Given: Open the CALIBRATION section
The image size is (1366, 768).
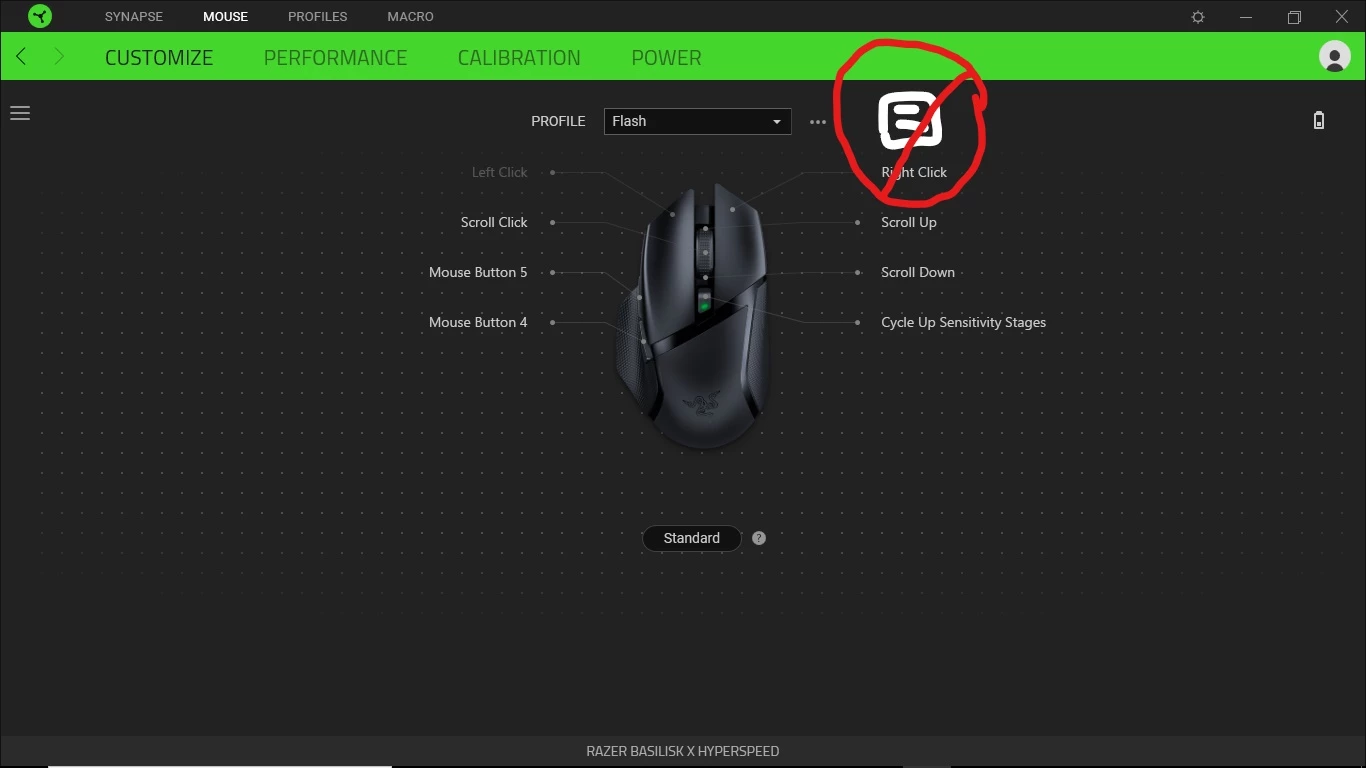Looking at the screenshot, I should (x=519, y=58).
